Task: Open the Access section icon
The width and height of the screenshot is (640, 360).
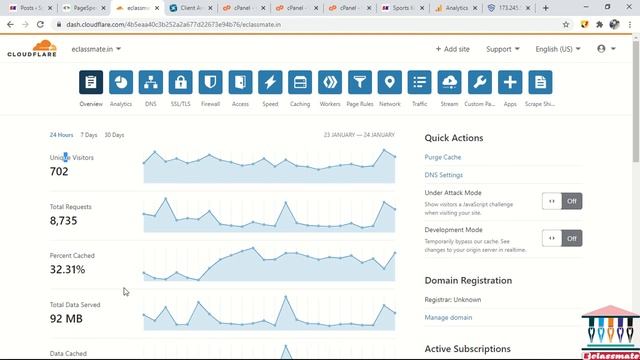Action: 240,82
